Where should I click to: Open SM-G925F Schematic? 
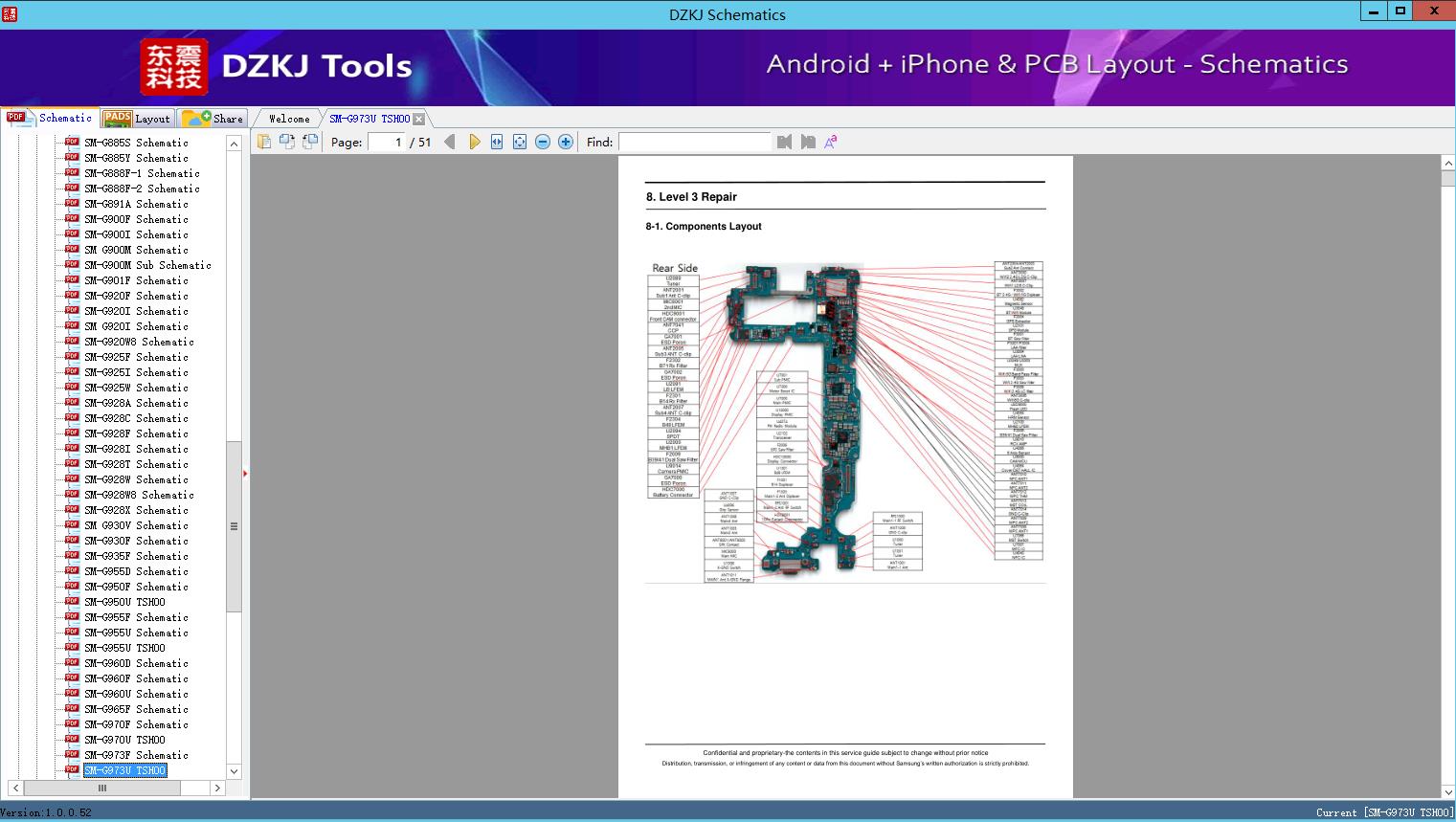136,357
